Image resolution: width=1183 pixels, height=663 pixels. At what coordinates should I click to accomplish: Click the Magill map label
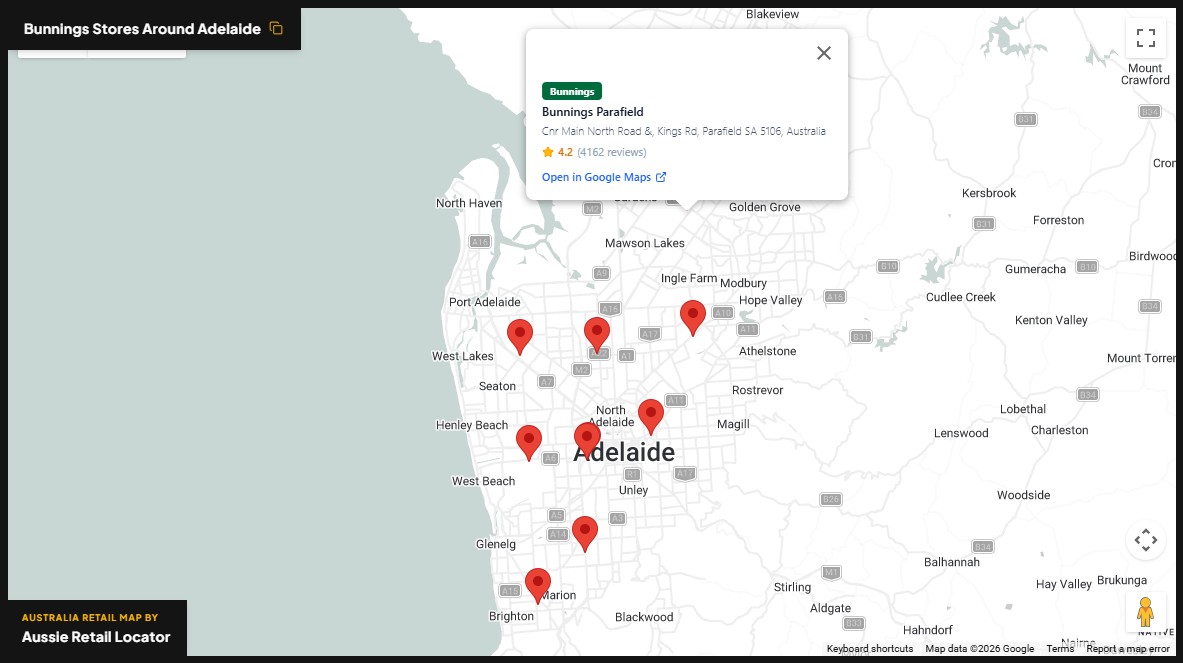733,425
